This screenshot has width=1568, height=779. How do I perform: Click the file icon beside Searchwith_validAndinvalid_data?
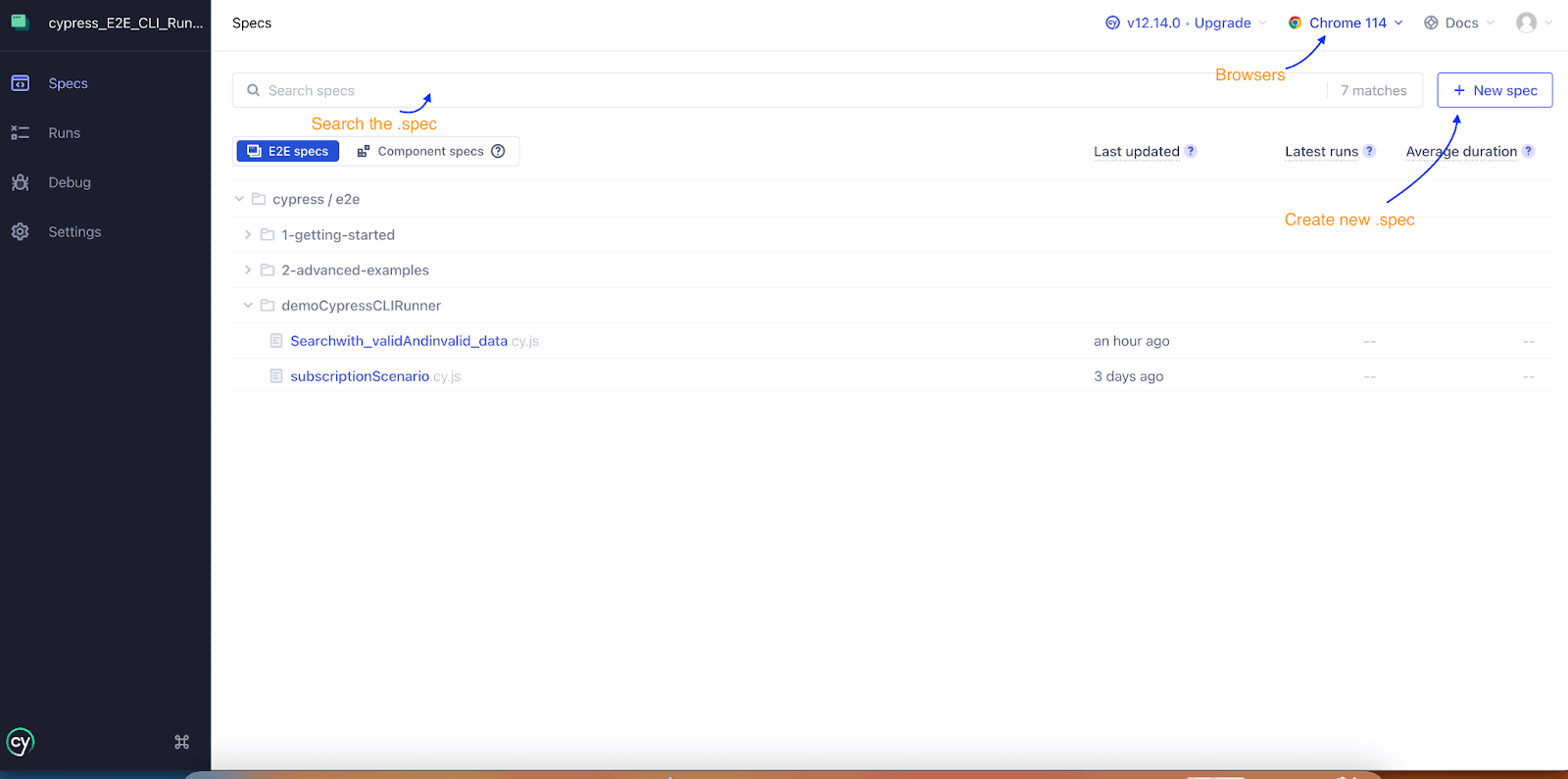pos(276,341)
